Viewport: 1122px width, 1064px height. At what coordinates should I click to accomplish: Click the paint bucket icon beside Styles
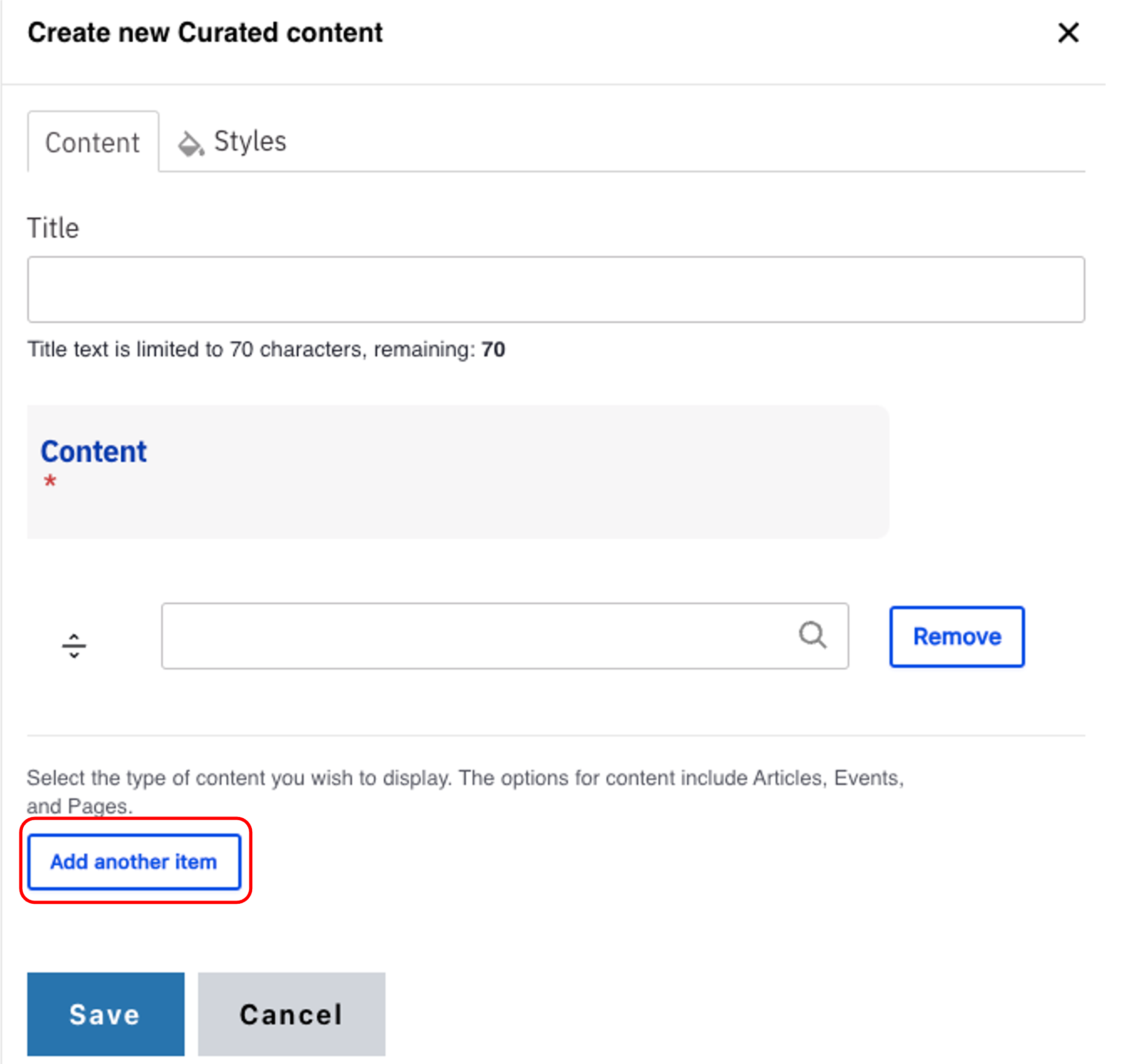[190, 144]
